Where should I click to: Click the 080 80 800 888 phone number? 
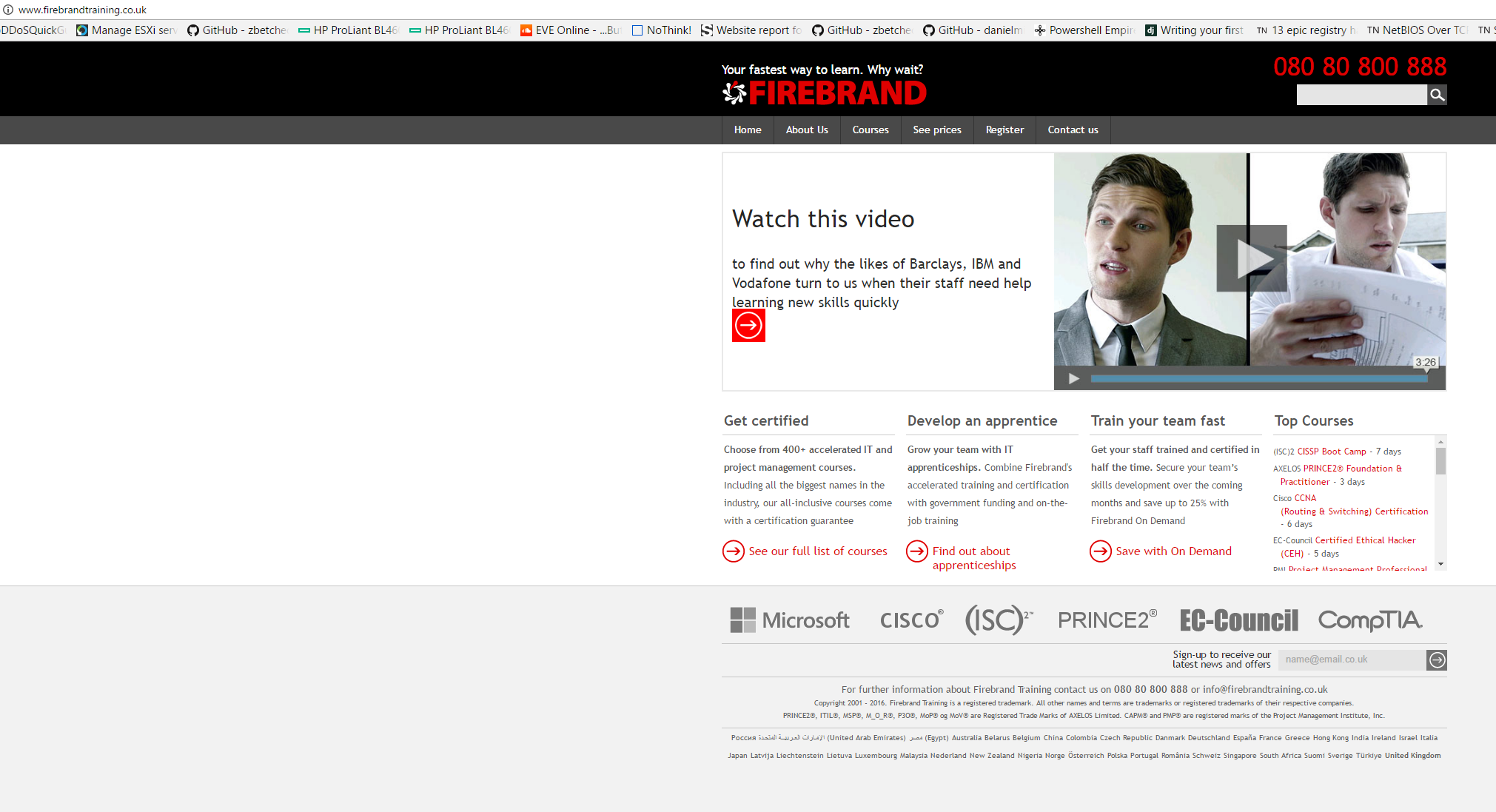pos(1360,67)
